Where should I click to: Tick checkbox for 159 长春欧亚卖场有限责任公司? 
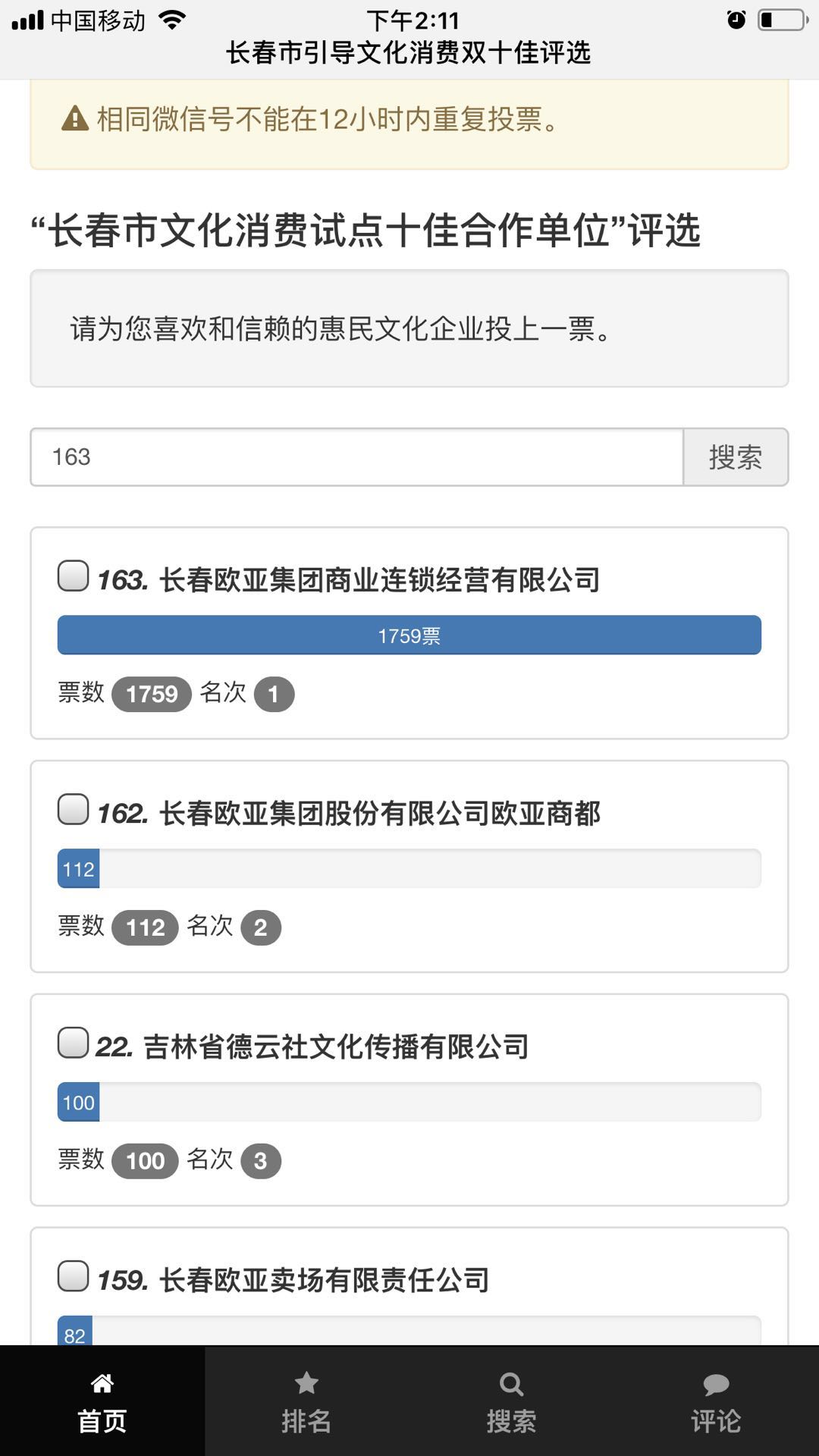tap(74, 1277)
